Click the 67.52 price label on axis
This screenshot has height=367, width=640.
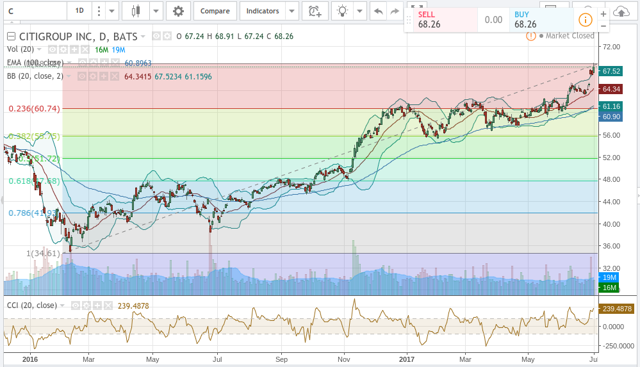click(x=611, y=71)
